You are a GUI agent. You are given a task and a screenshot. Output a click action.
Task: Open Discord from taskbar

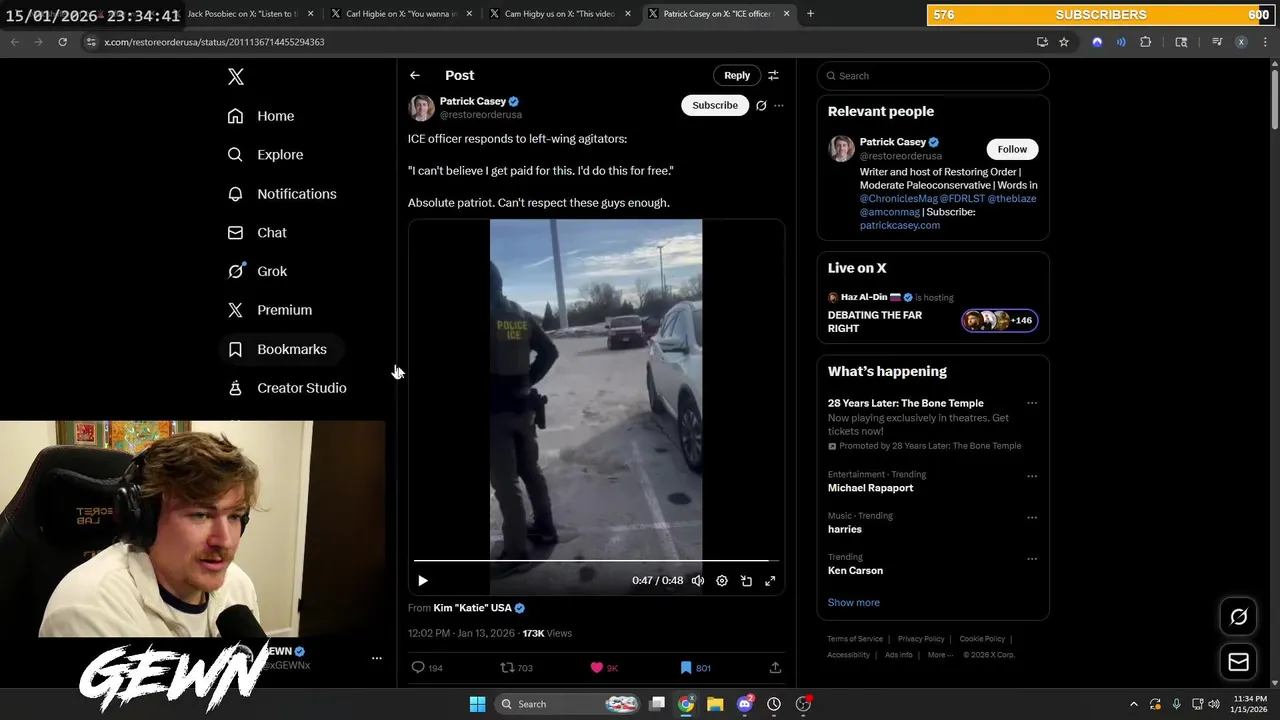[x=744, y=704]
